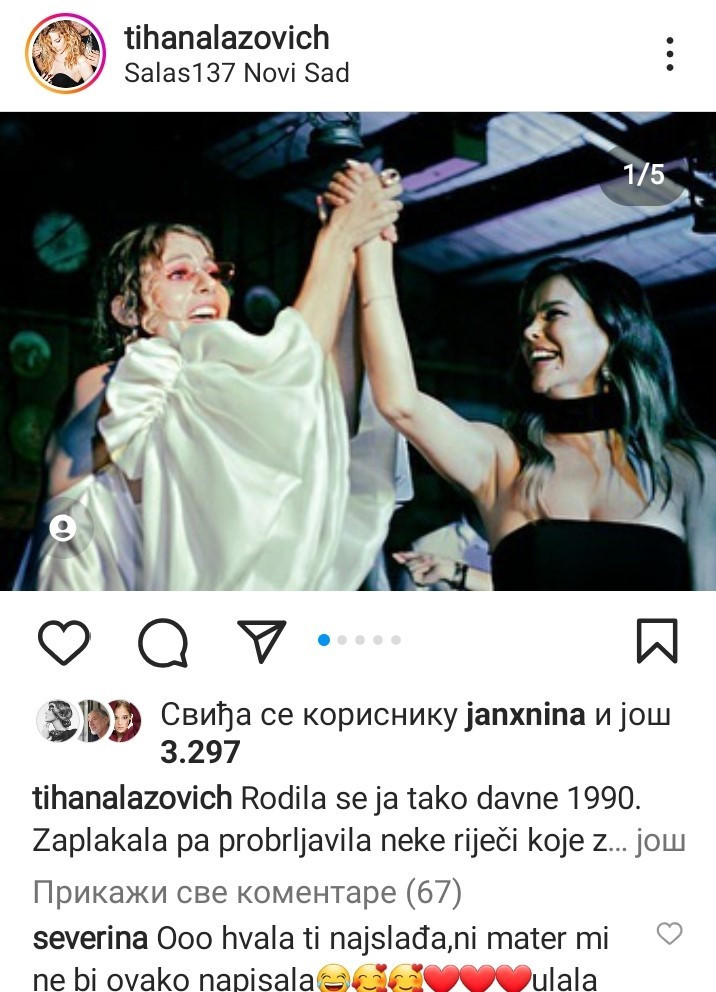Open tihanalazovich username in post header
716x992 pixels.
227,38
